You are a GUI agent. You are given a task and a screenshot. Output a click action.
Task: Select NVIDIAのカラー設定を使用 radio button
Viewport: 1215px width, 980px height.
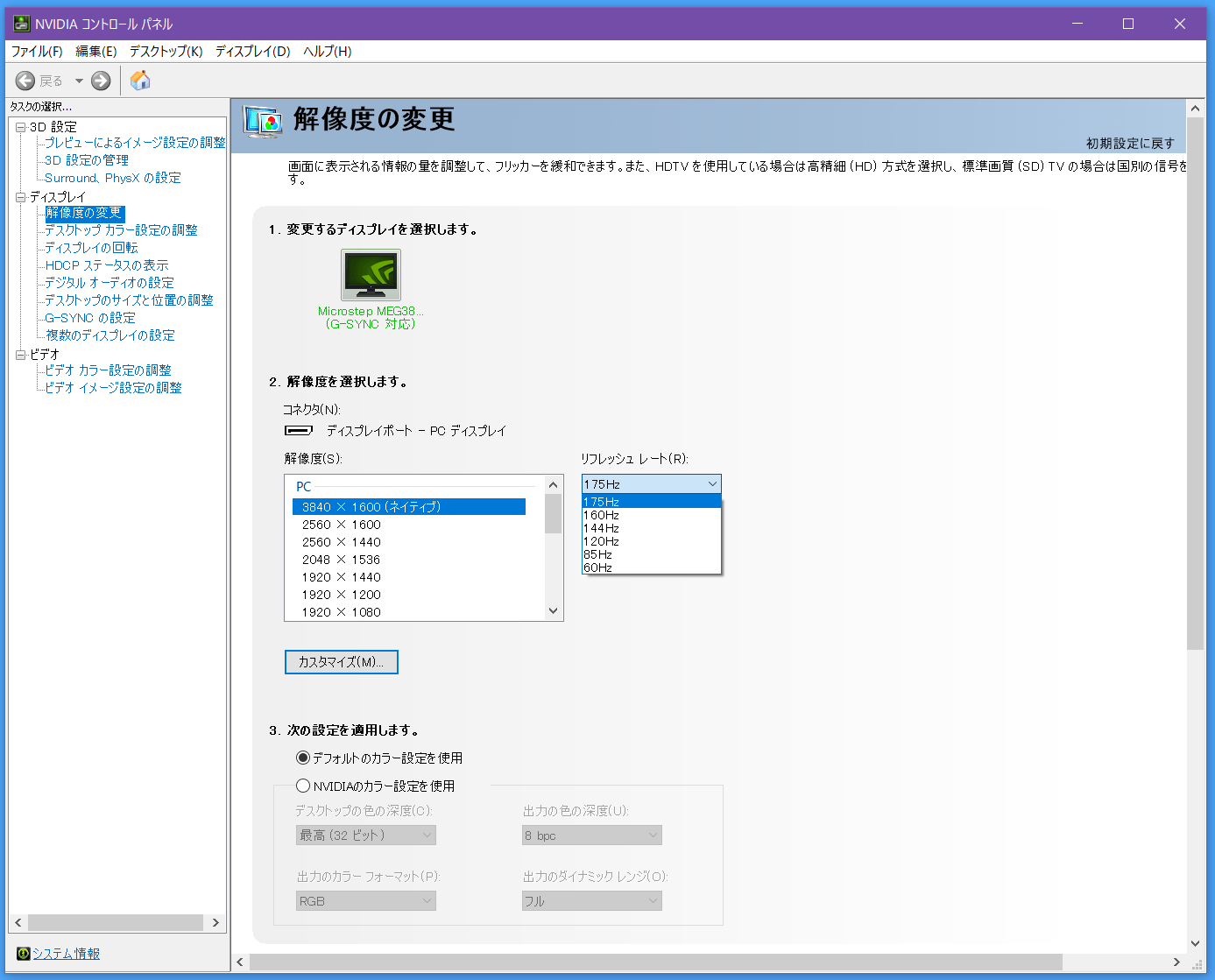tap(303, 786)
